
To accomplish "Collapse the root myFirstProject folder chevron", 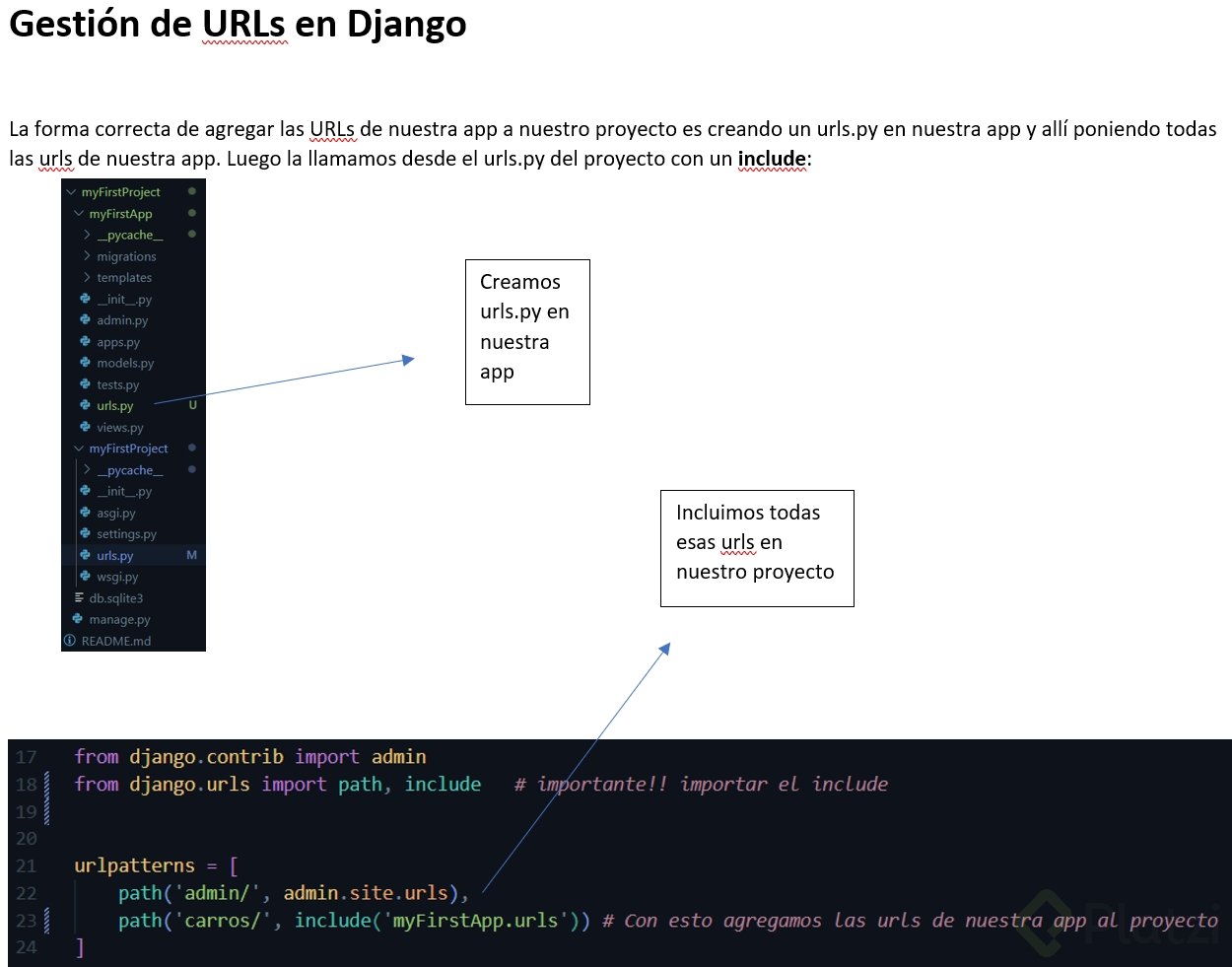I will pyautogui.click(x=71, y=192).
